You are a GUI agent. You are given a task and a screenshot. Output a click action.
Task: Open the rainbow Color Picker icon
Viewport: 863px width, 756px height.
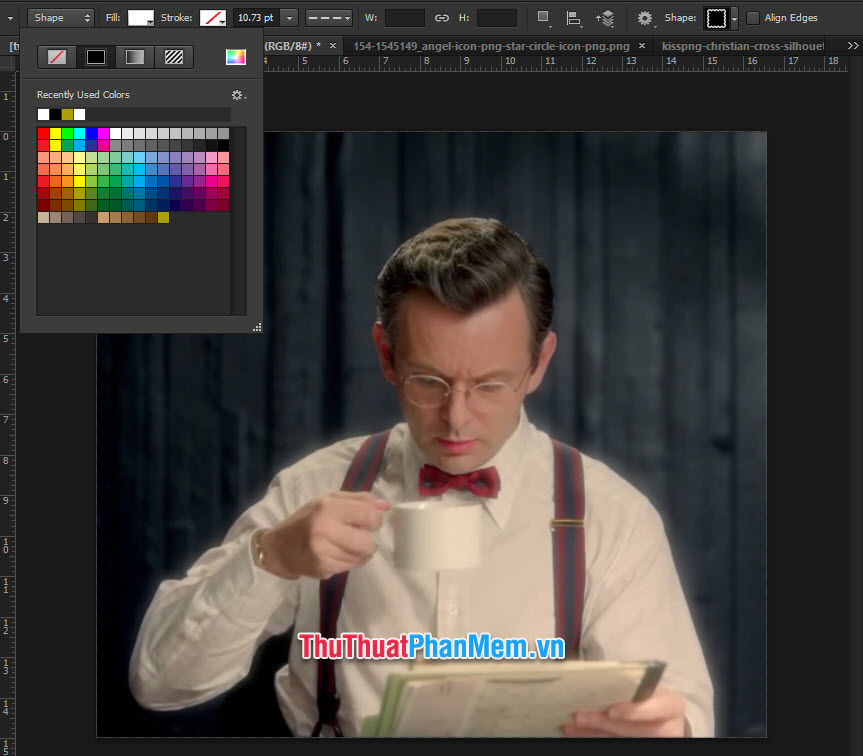point(235,57)
